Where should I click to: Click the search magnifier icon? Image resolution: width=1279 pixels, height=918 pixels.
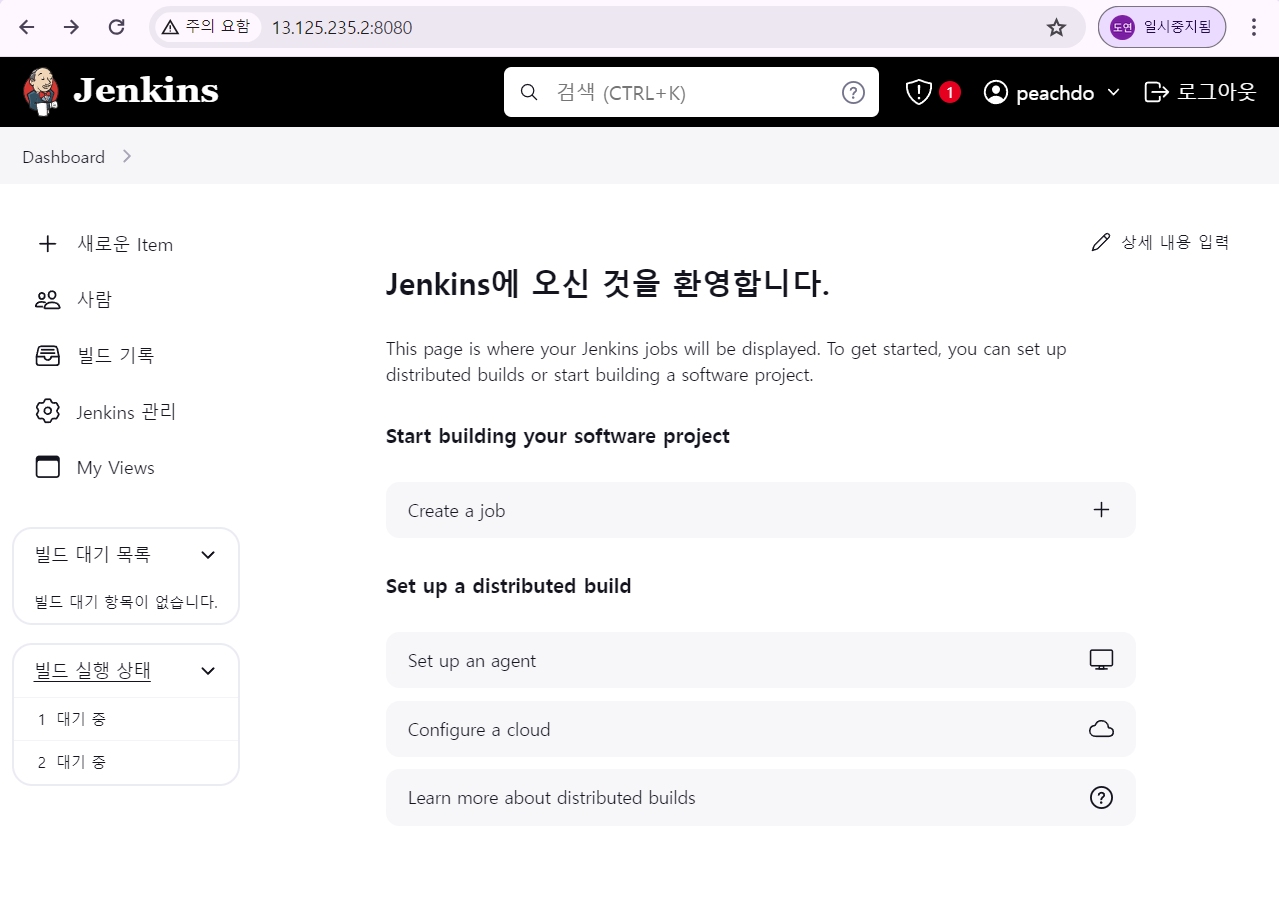click(x=530, y=92)
